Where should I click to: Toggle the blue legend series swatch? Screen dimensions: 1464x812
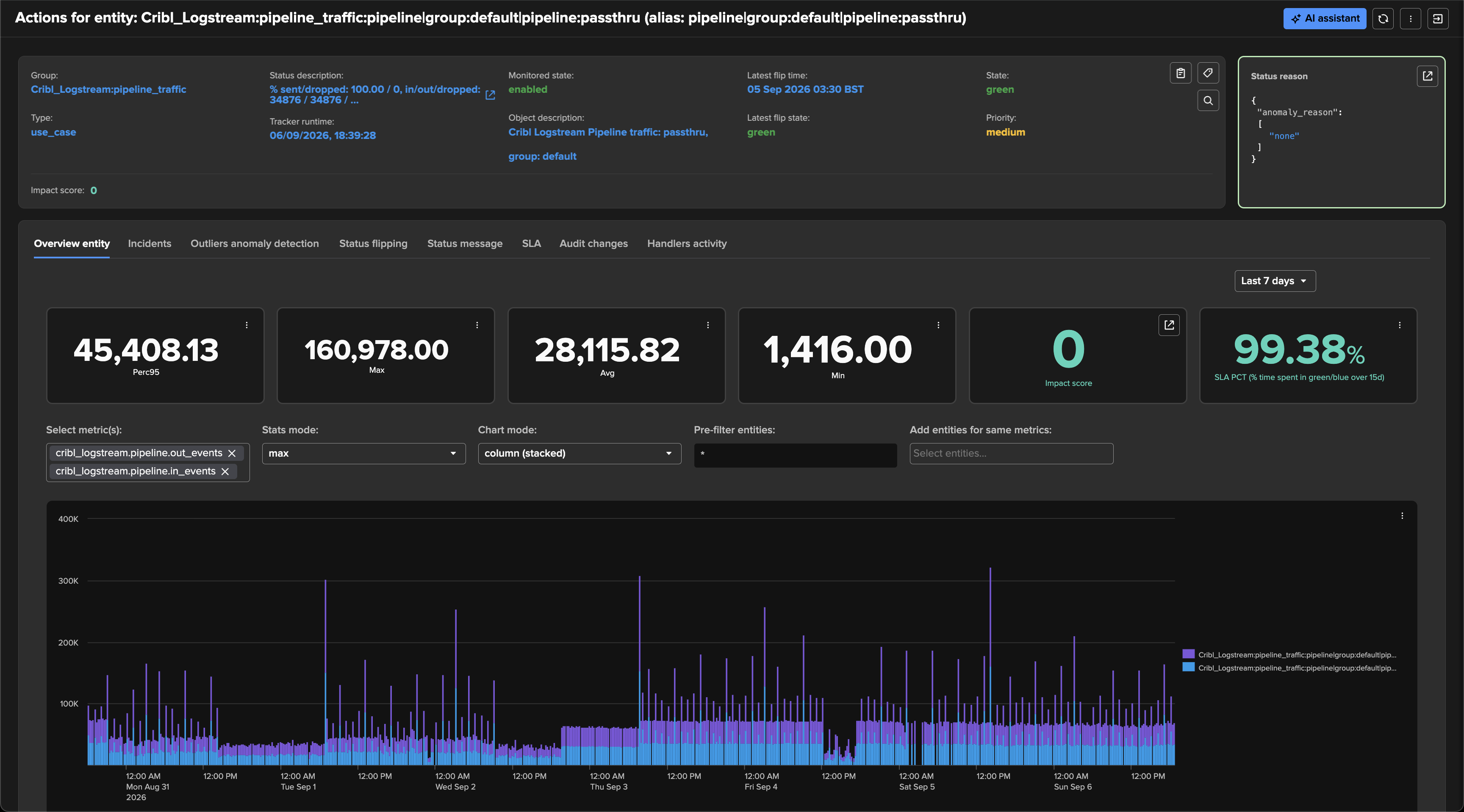pyautogui.click(x=1188, y=667)
